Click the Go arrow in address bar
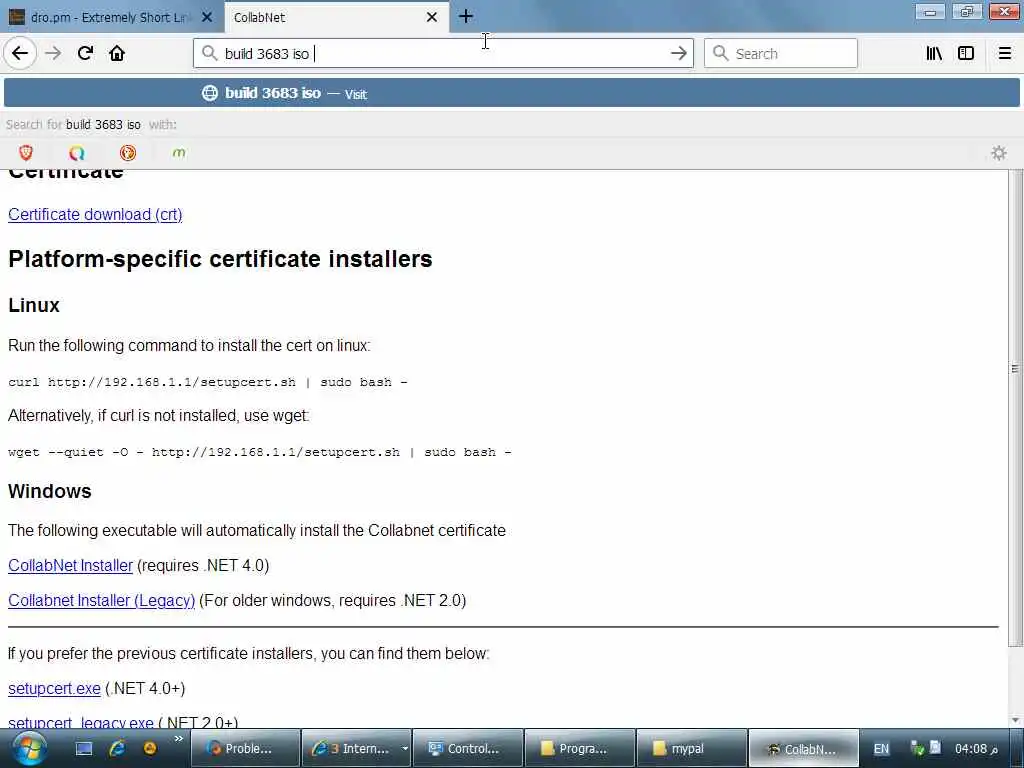Image resolution: width=1024 pixels, height=768 pixels. pyautogui.click(x=679, y=53)
